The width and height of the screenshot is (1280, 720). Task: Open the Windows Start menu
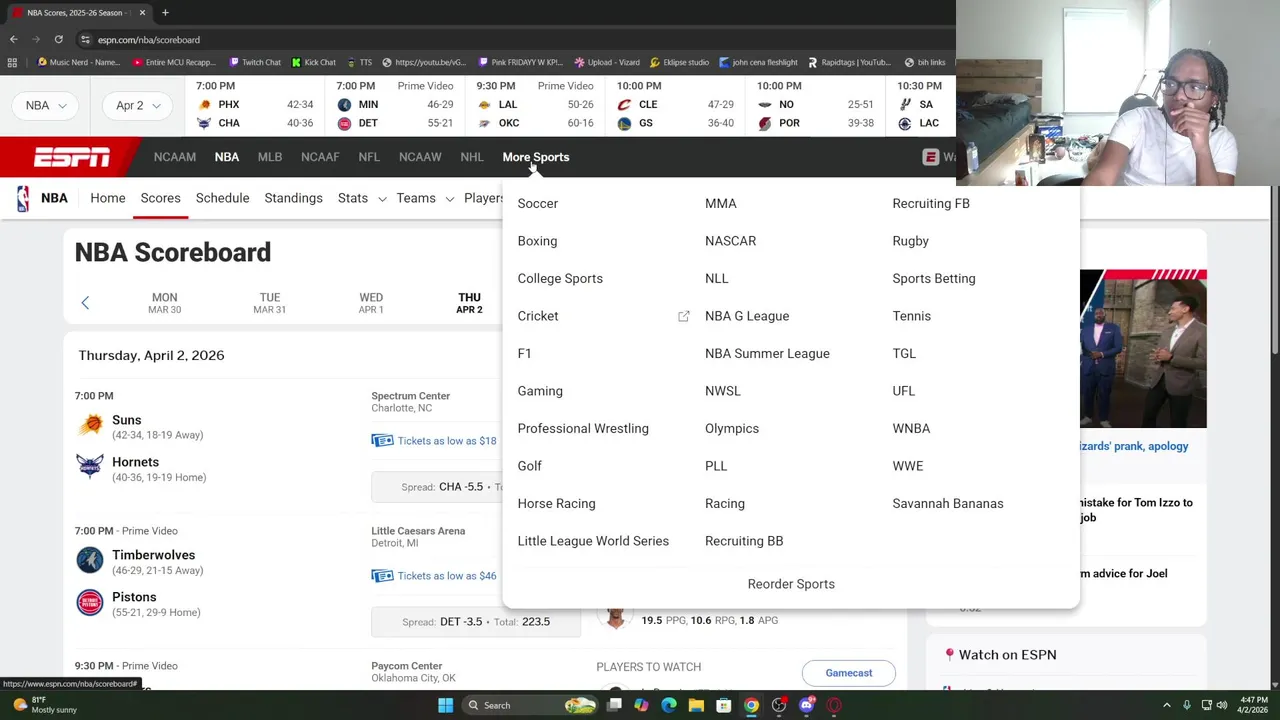(x=446, y=705)
